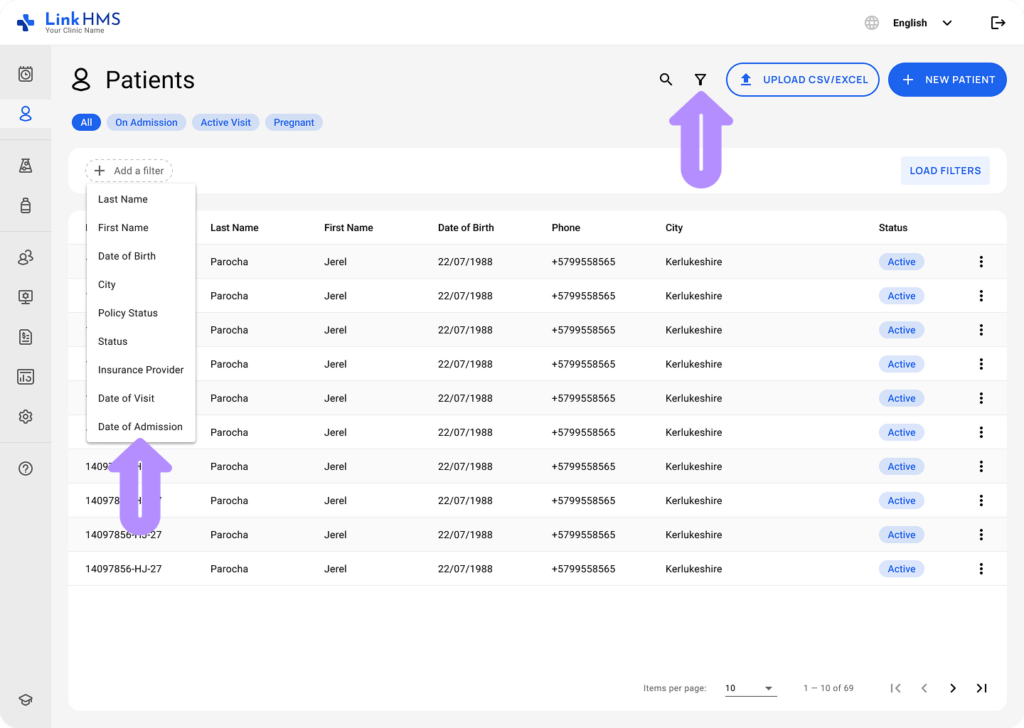
Task: Select First Name filter option
Action: (140, 228)
